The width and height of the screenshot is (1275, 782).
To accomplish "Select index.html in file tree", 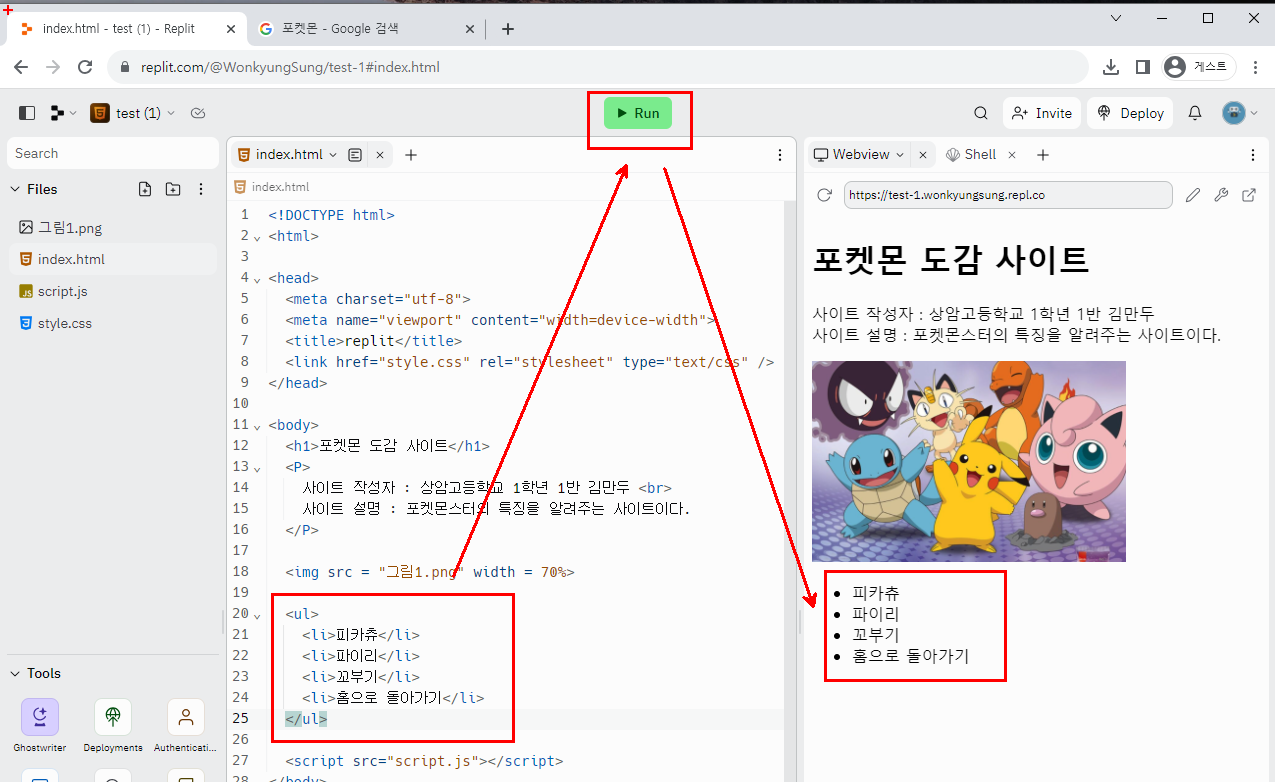I will [x=112, y=259].
